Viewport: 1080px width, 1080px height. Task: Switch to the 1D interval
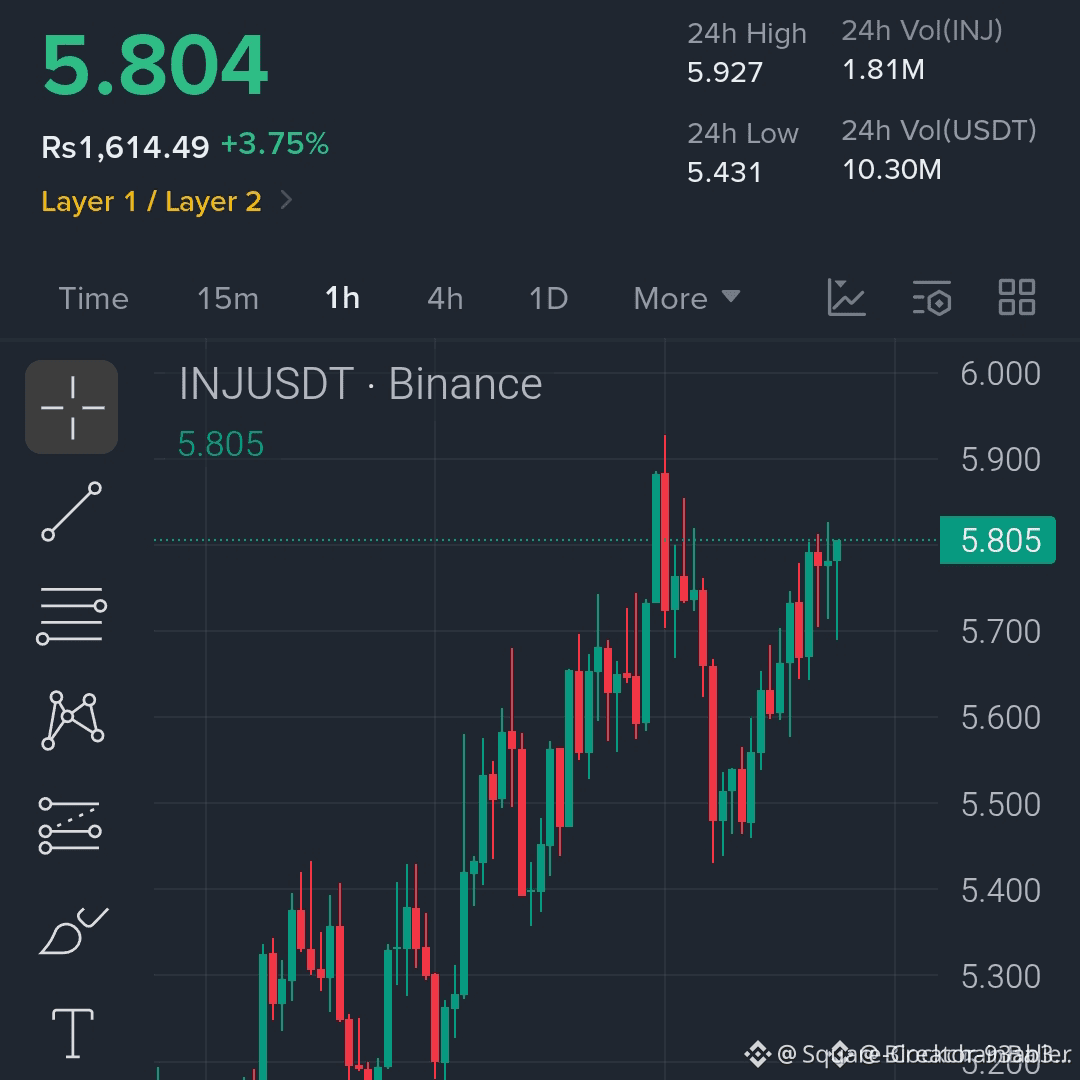(x=548, y=299)
